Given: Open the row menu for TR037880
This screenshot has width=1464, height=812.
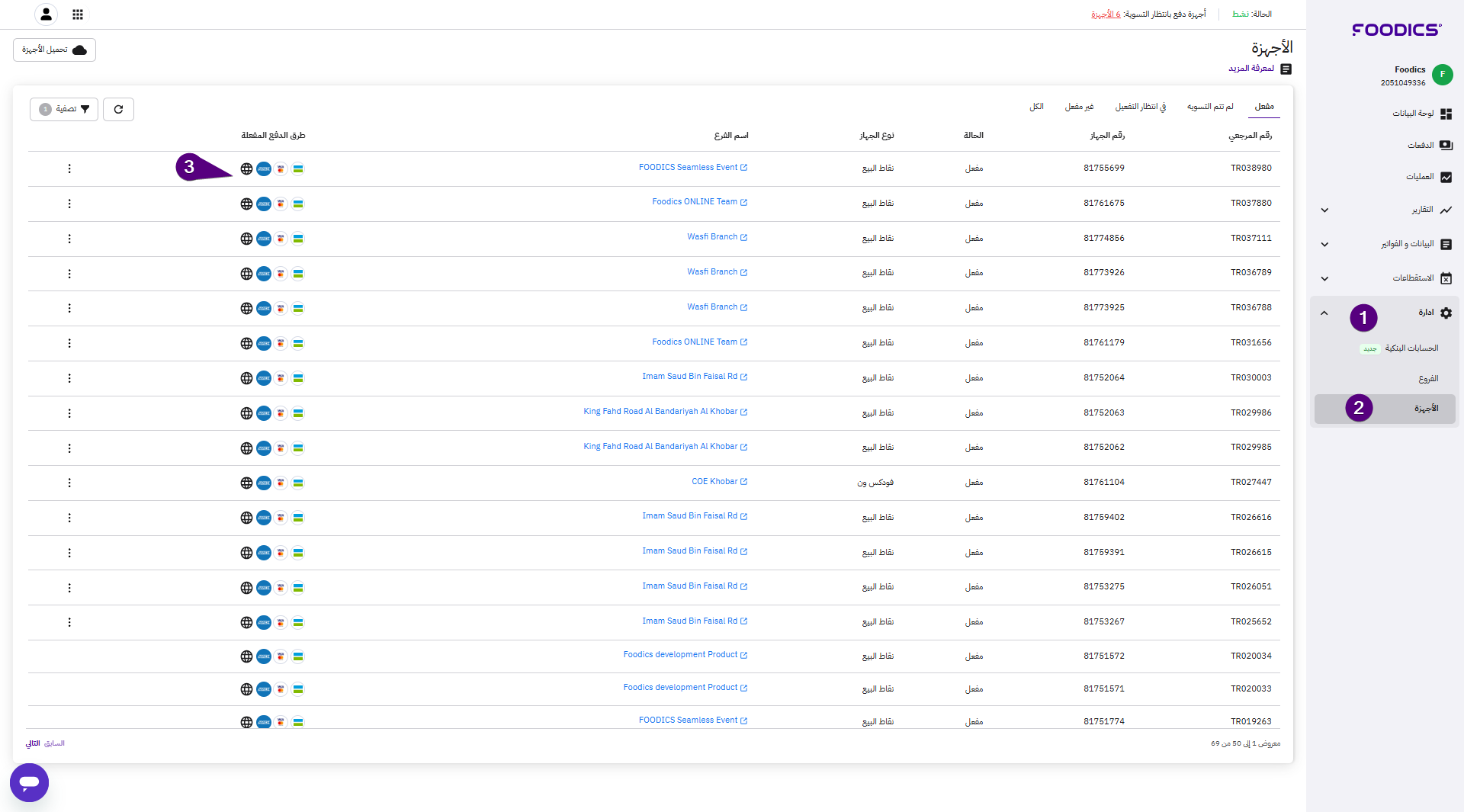Looking at the screenshot, I should point(69,204).
